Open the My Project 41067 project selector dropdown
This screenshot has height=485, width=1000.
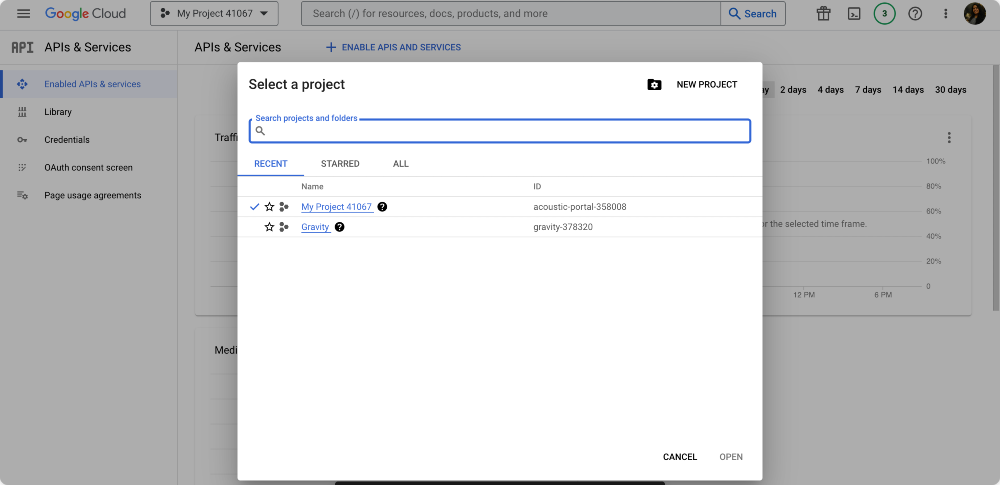[214, 13]
